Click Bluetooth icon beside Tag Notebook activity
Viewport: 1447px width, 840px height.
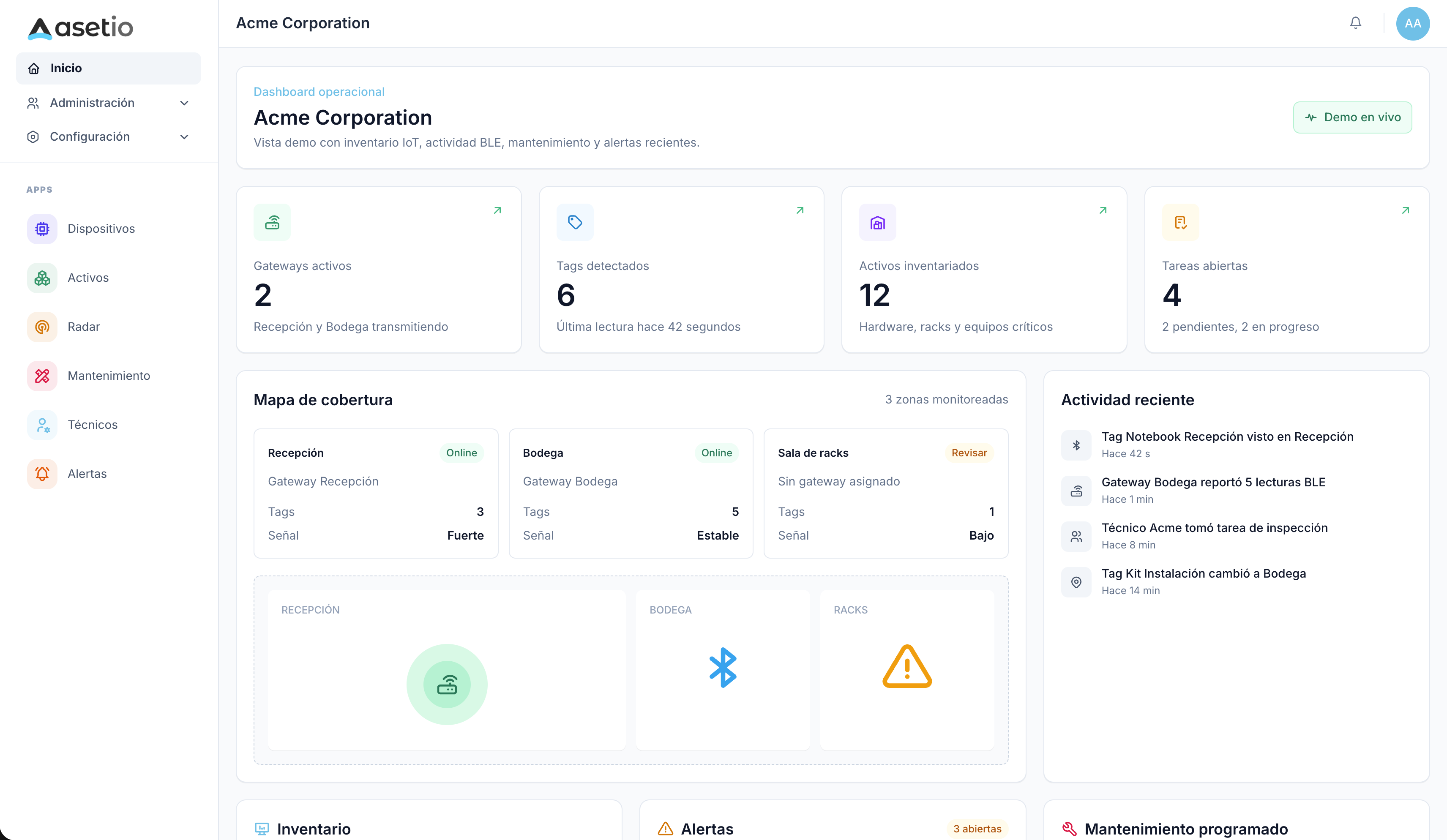click(x=1076, y=445)
